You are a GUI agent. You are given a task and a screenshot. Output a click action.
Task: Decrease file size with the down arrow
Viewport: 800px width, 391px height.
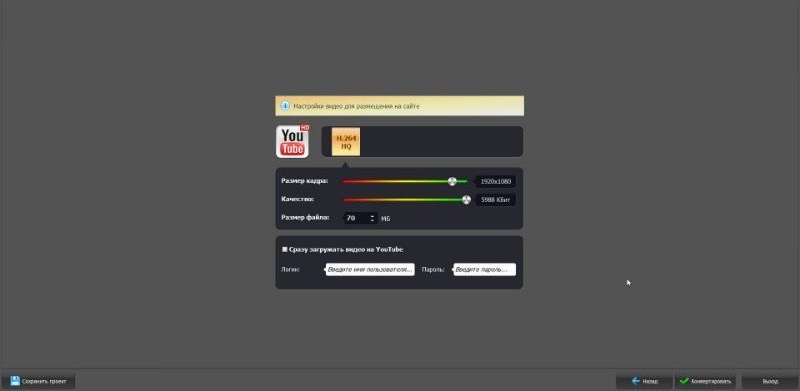pyautogui.click(x=372, y=221)
